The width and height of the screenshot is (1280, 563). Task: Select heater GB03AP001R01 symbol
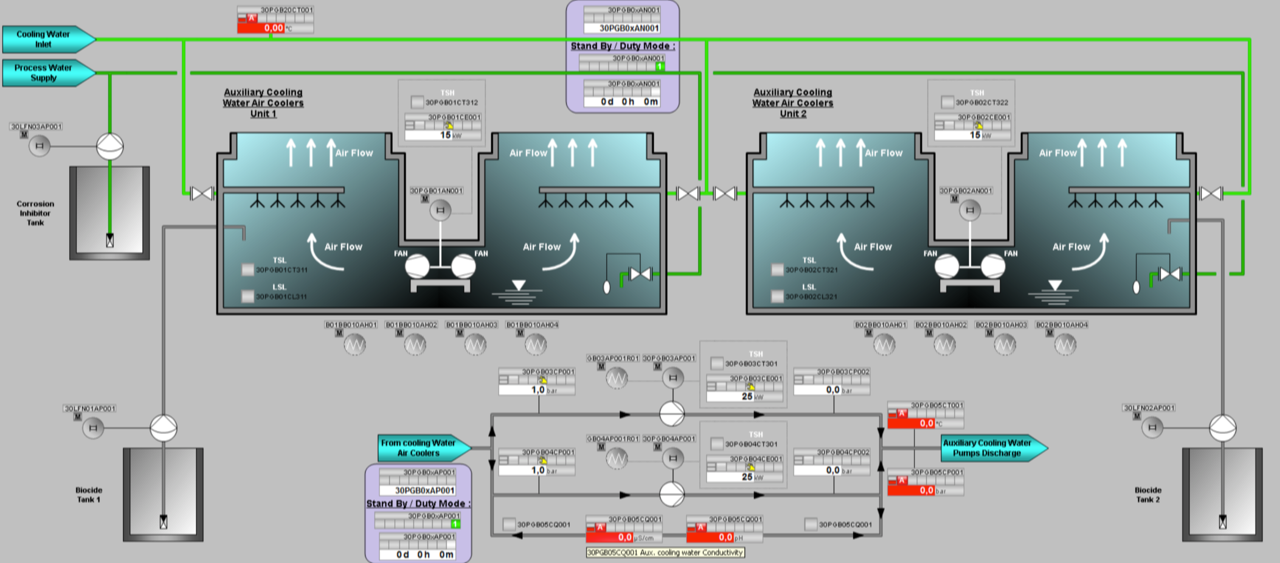coord(617,377)
